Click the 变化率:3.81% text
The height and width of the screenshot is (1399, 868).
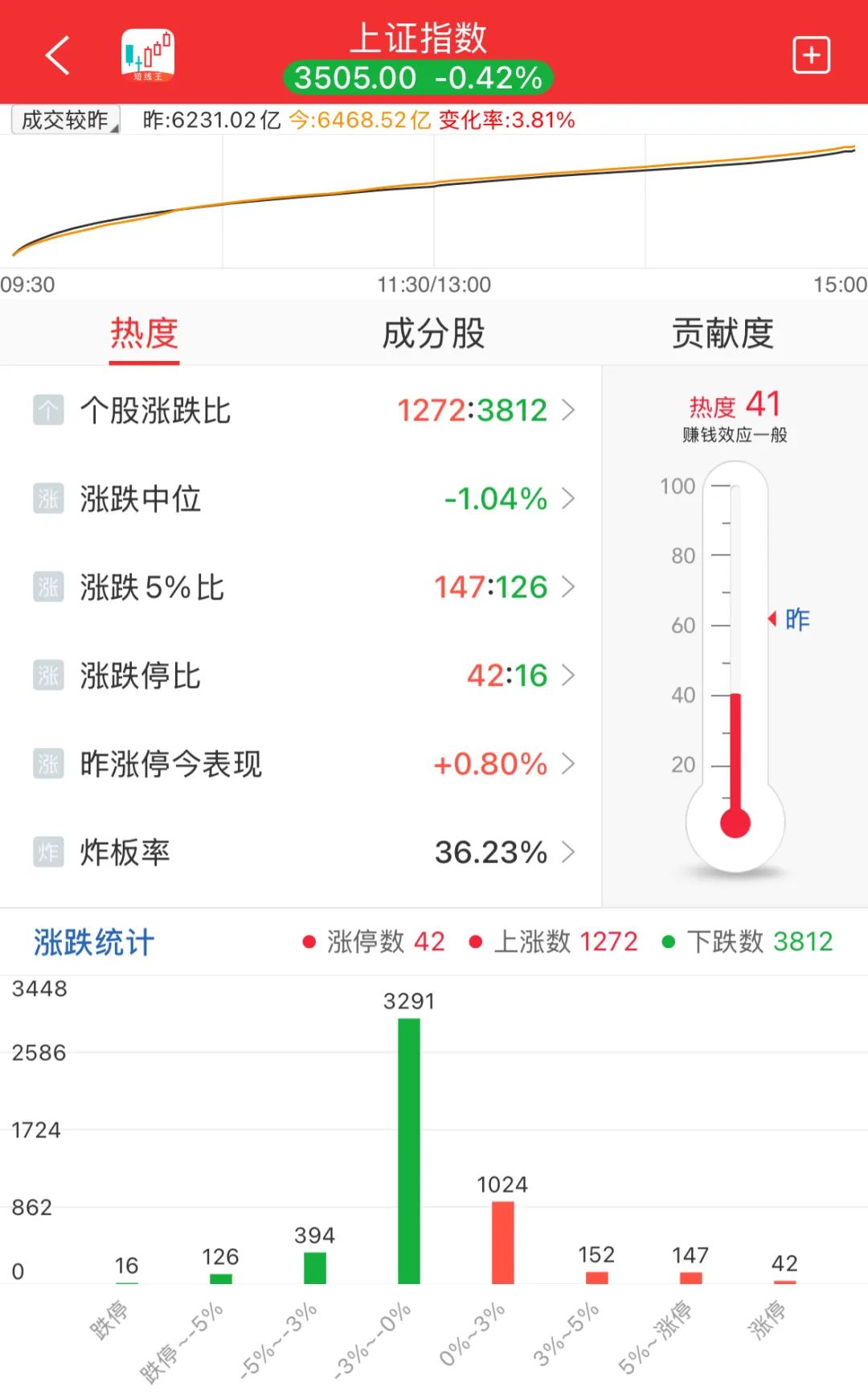pyautogui.click(x=506, y=121)
